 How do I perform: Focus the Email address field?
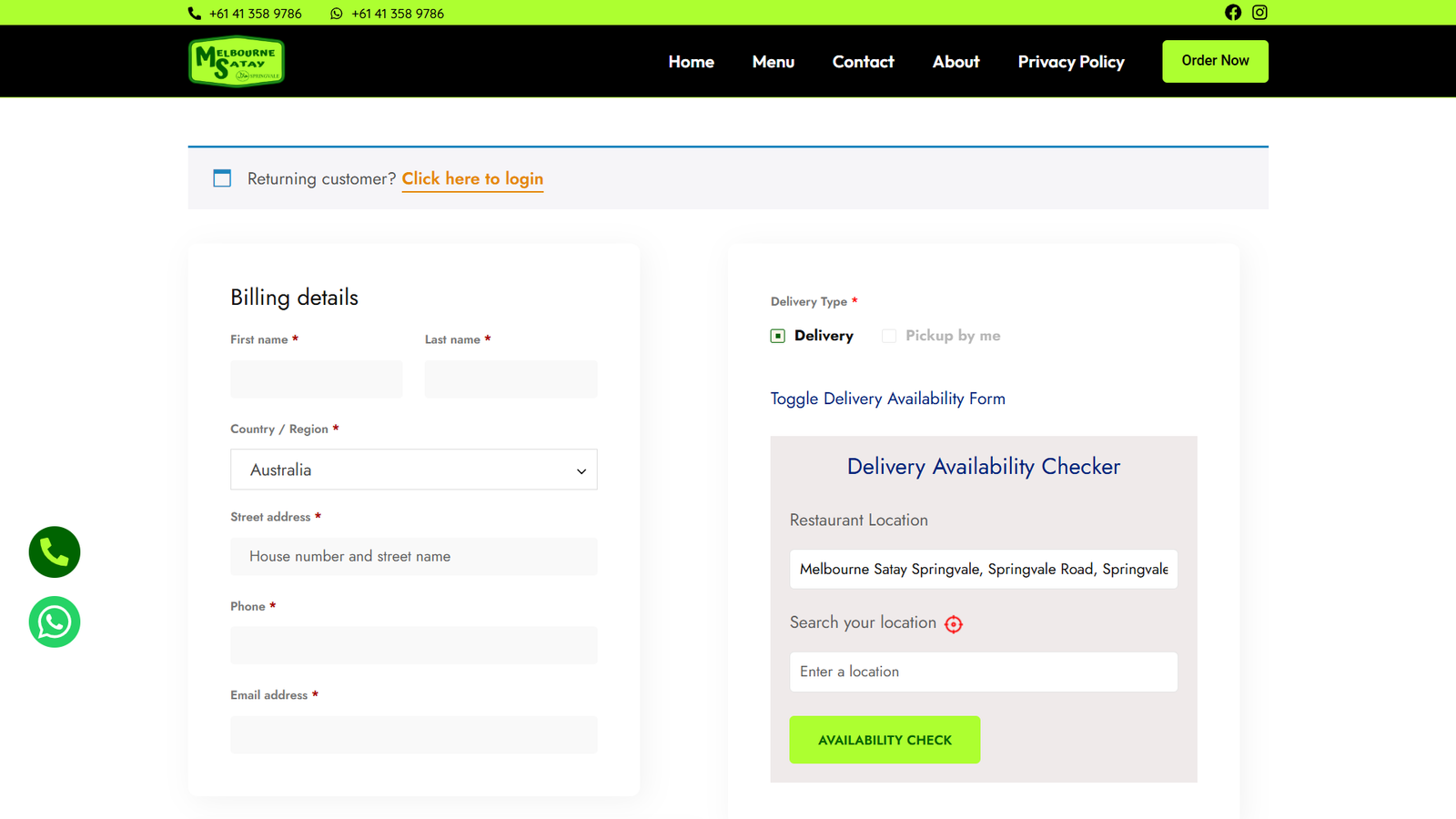[x=414, y=734]
